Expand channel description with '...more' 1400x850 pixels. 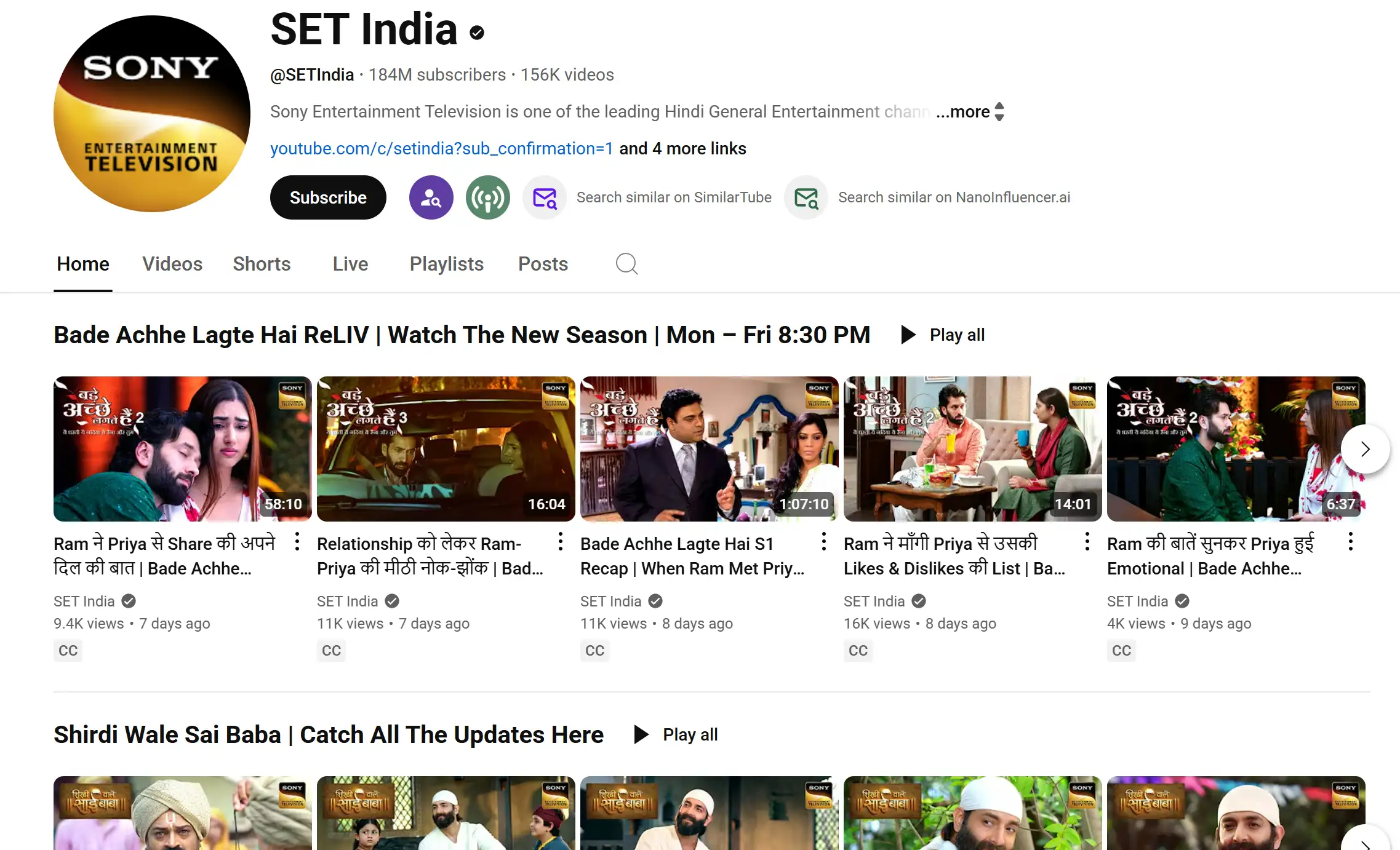(962, 112)
